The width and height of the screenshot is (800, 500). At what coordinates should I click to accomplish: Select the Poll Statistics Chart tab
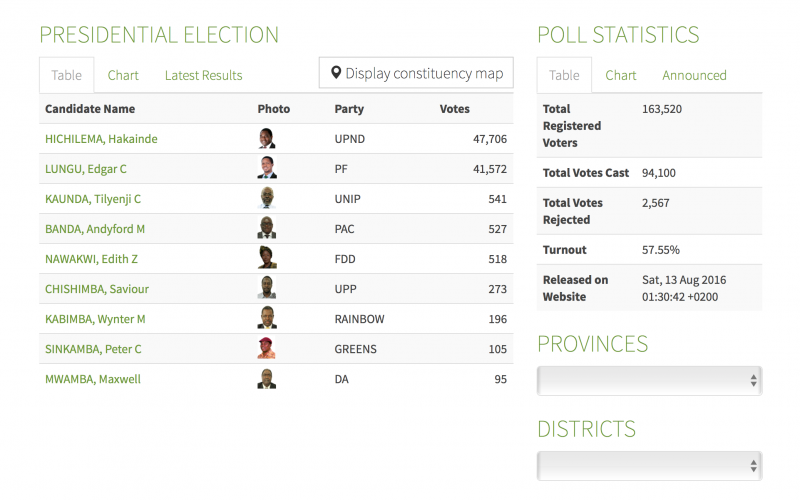tap(620, 75)
